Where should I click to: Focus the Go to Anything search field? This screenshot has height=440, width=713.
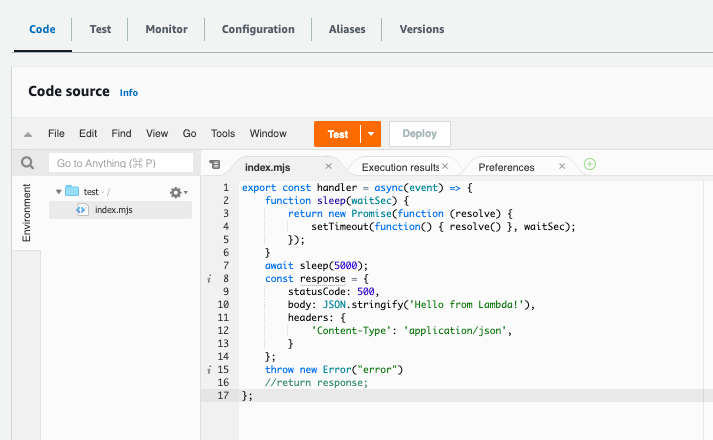pos(121,163)
